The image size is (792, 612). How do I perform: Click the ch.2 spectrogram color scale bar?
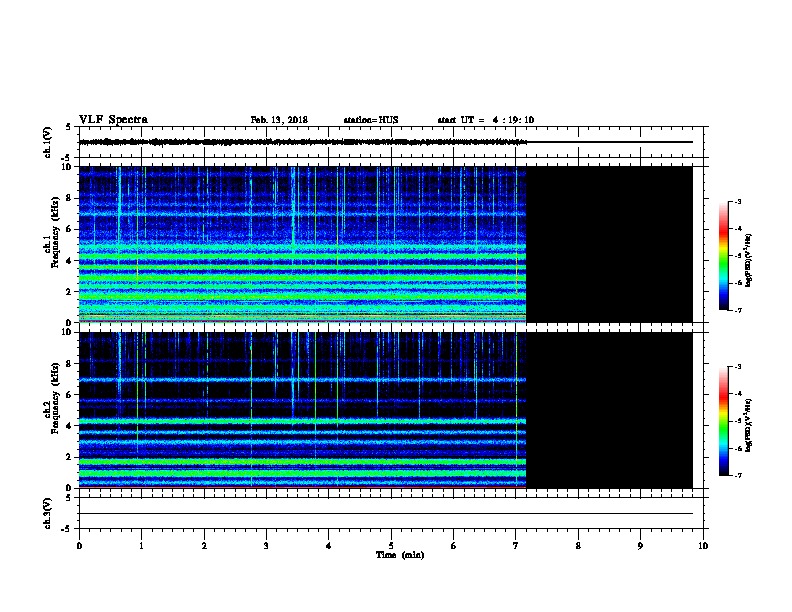723,421
